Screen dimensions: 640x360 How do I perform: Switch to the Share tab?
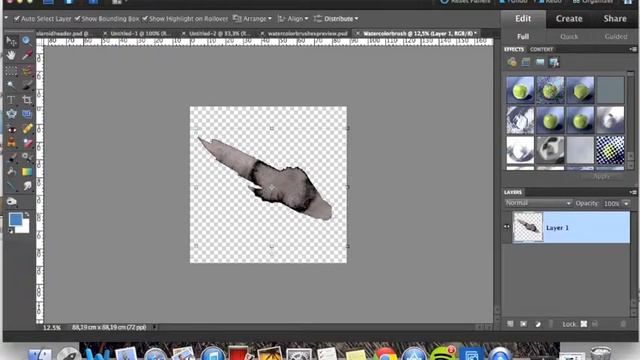pos(615,19)
